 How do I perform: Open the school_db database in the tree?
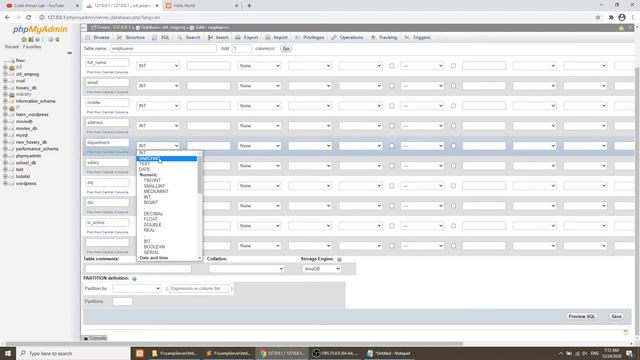26,163
